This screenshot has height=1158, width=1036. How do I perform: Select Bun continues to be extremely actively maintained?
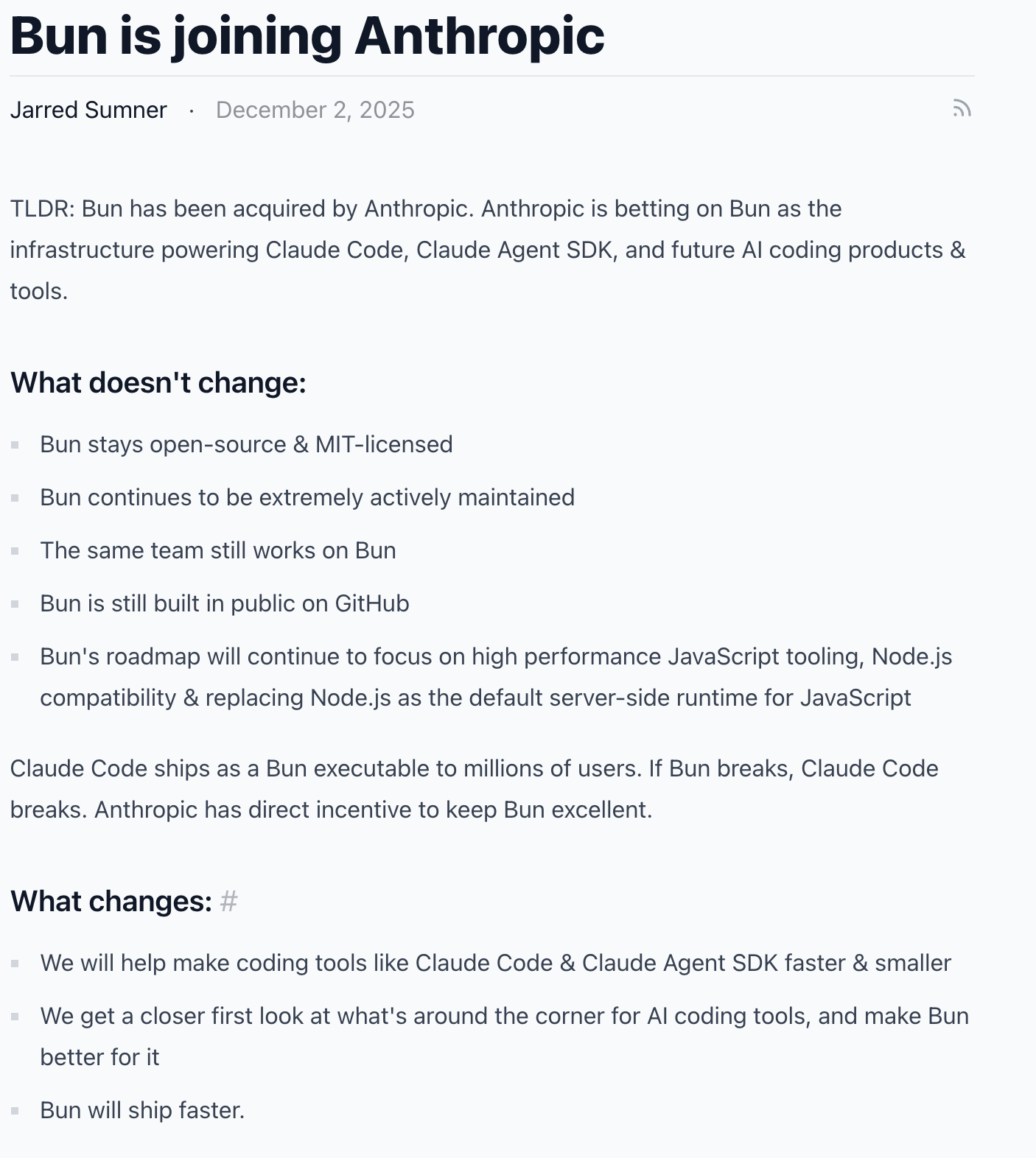(x=307, y=497)
